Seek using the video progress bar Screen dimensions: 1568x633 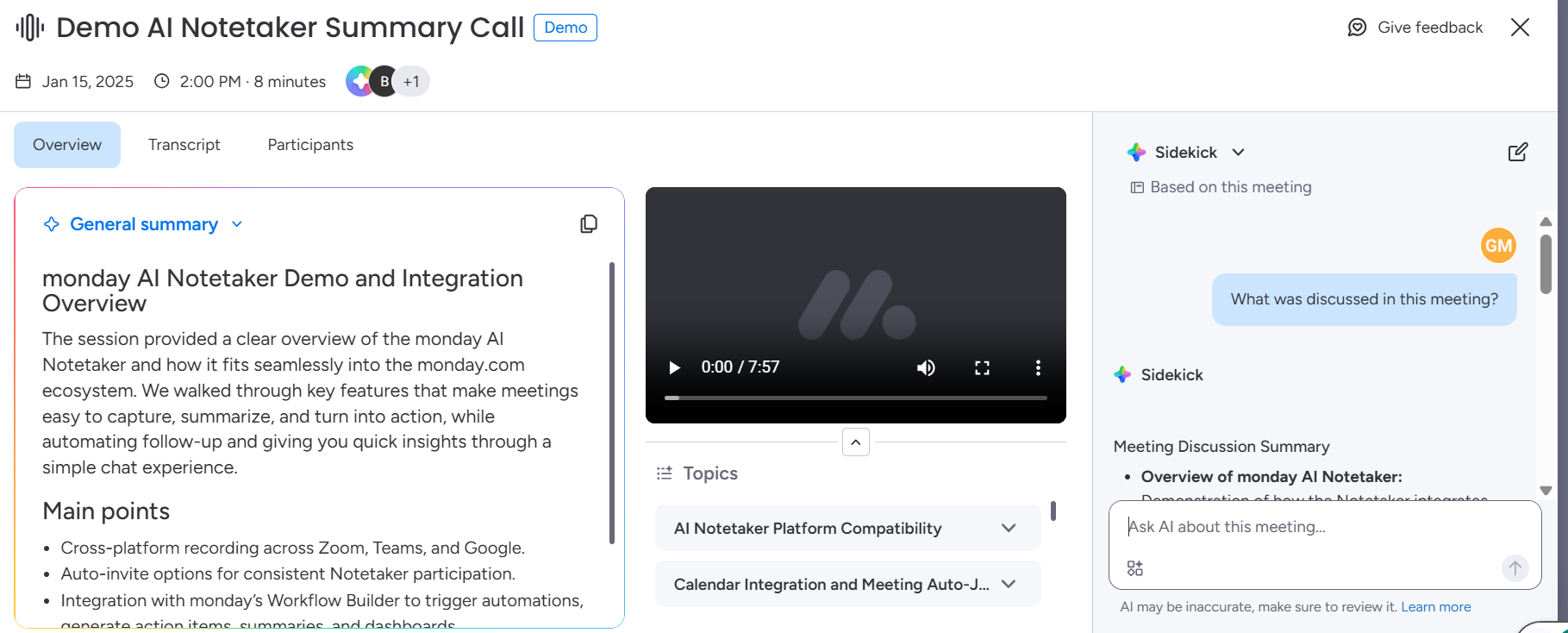pos(854,398)
